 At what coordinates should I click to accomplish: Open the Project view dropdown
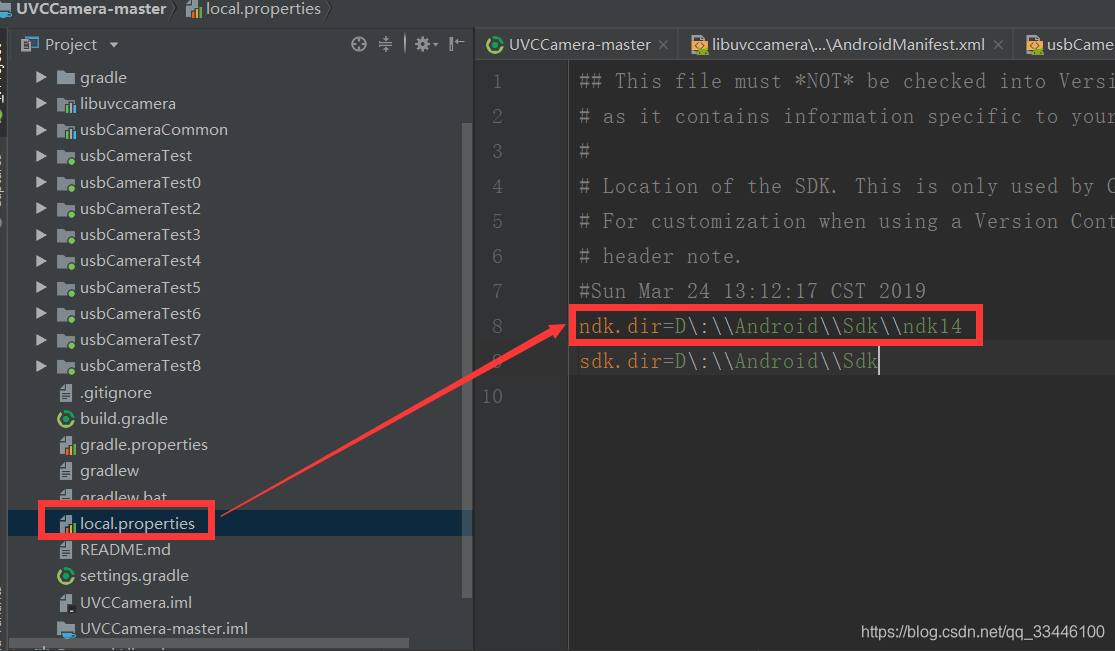coord(114,45)
